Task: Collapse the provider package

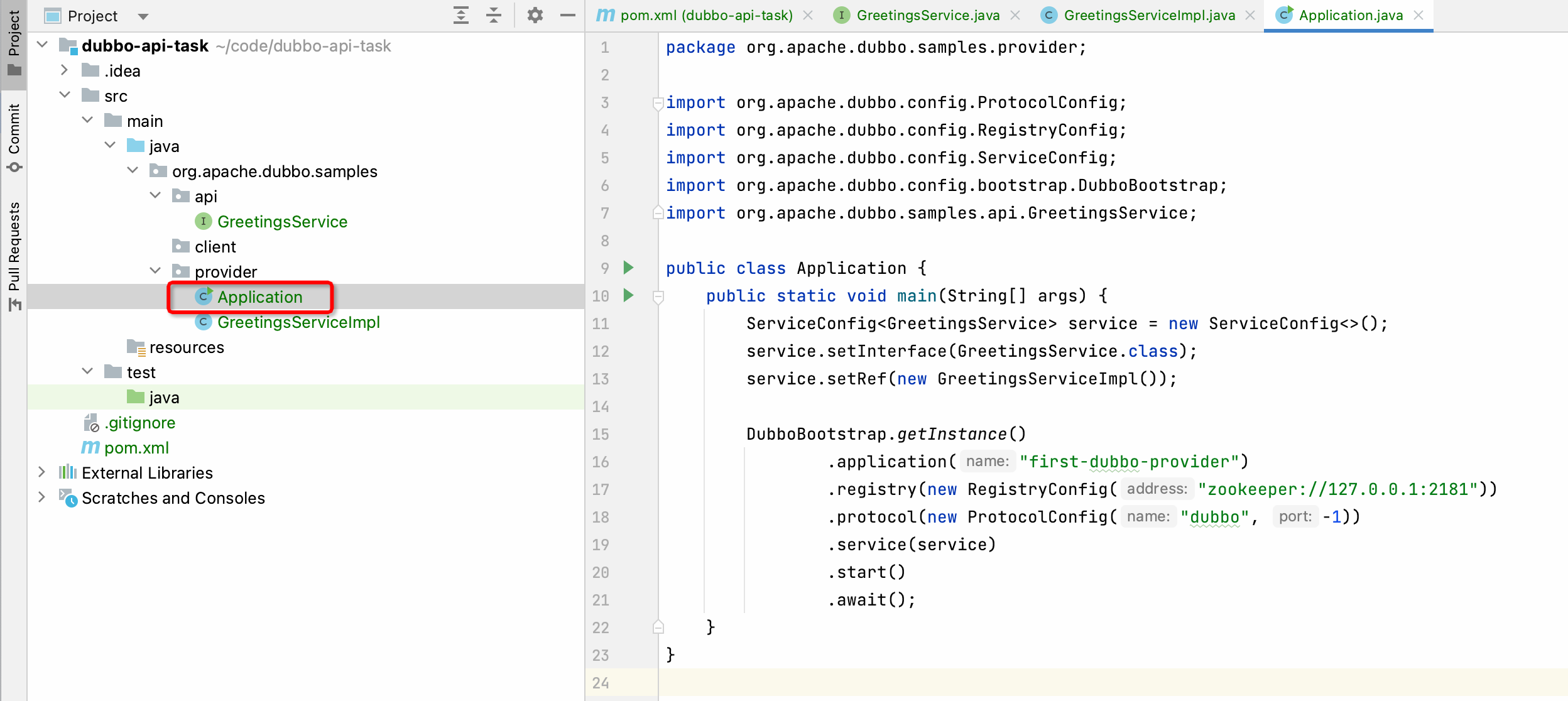Action: click(x=155, y=271)
